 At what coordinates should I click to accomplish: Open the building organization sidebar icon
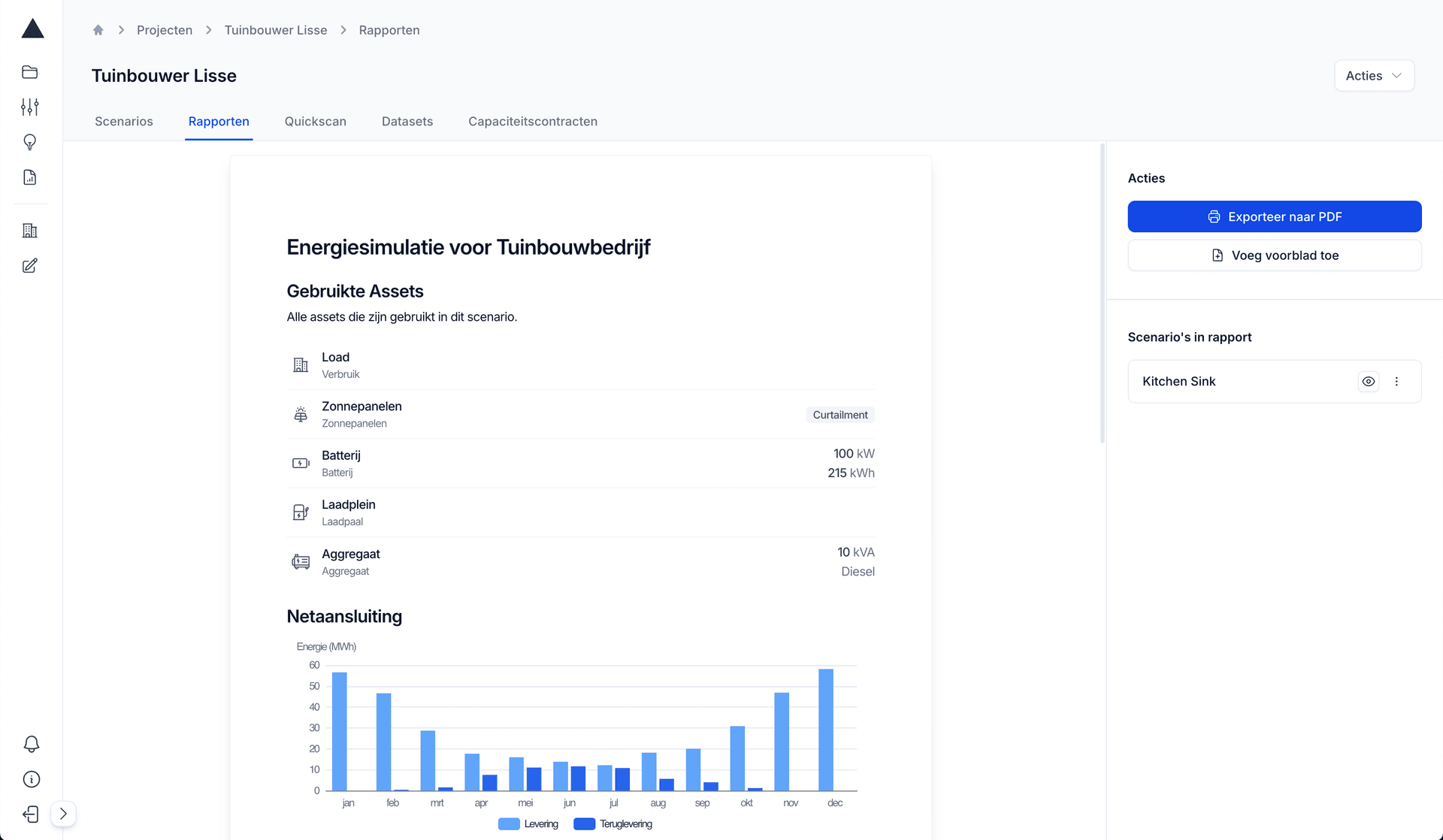(x=30, y=231)
